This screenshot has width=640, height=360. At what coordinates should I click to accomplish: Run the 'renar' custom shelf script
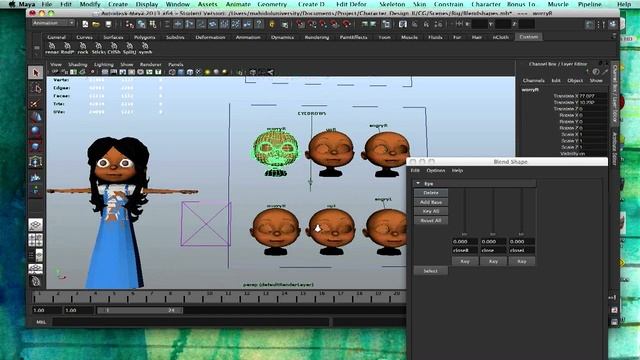point(52,49)
